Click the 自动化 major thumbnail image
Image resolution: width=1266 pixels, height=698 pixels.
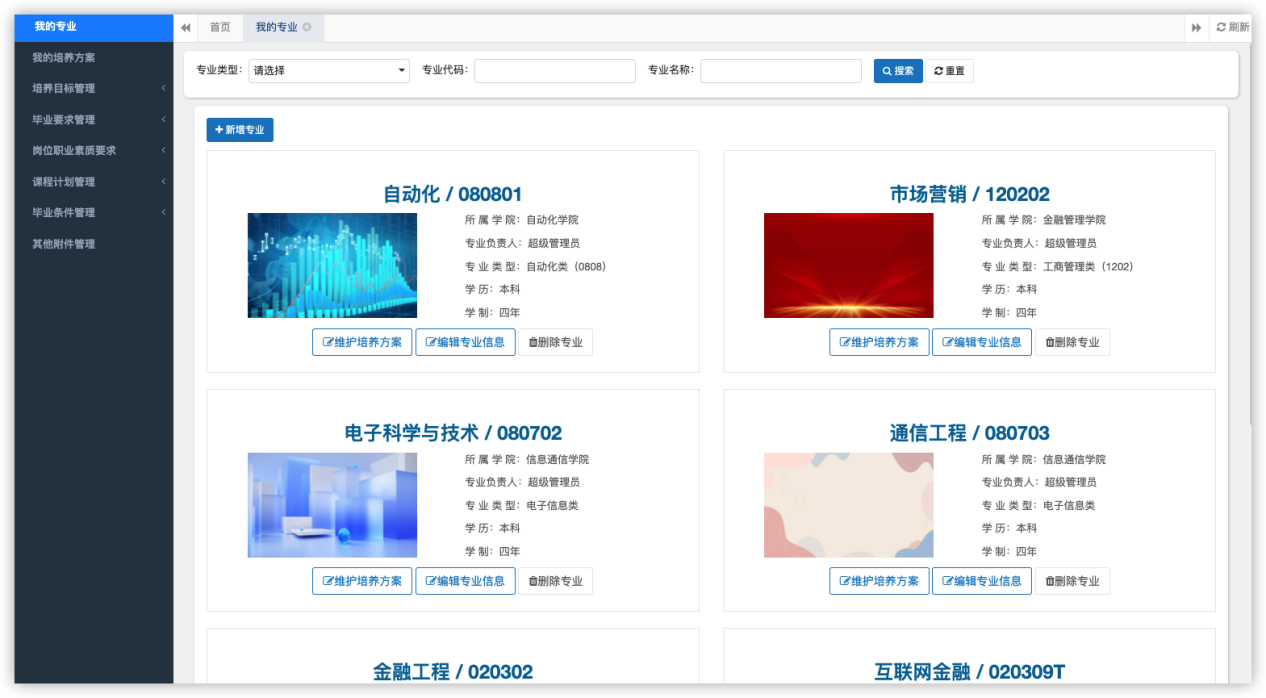click(x=332, y=265)
